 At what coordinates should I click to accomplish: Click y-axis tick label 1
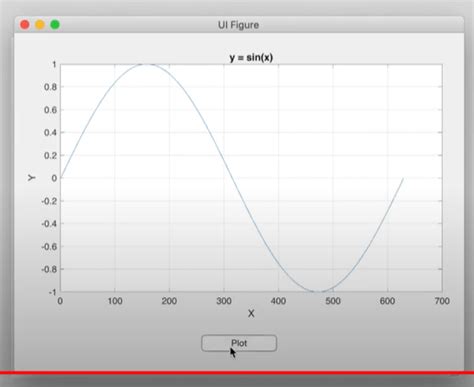point(54,64)
